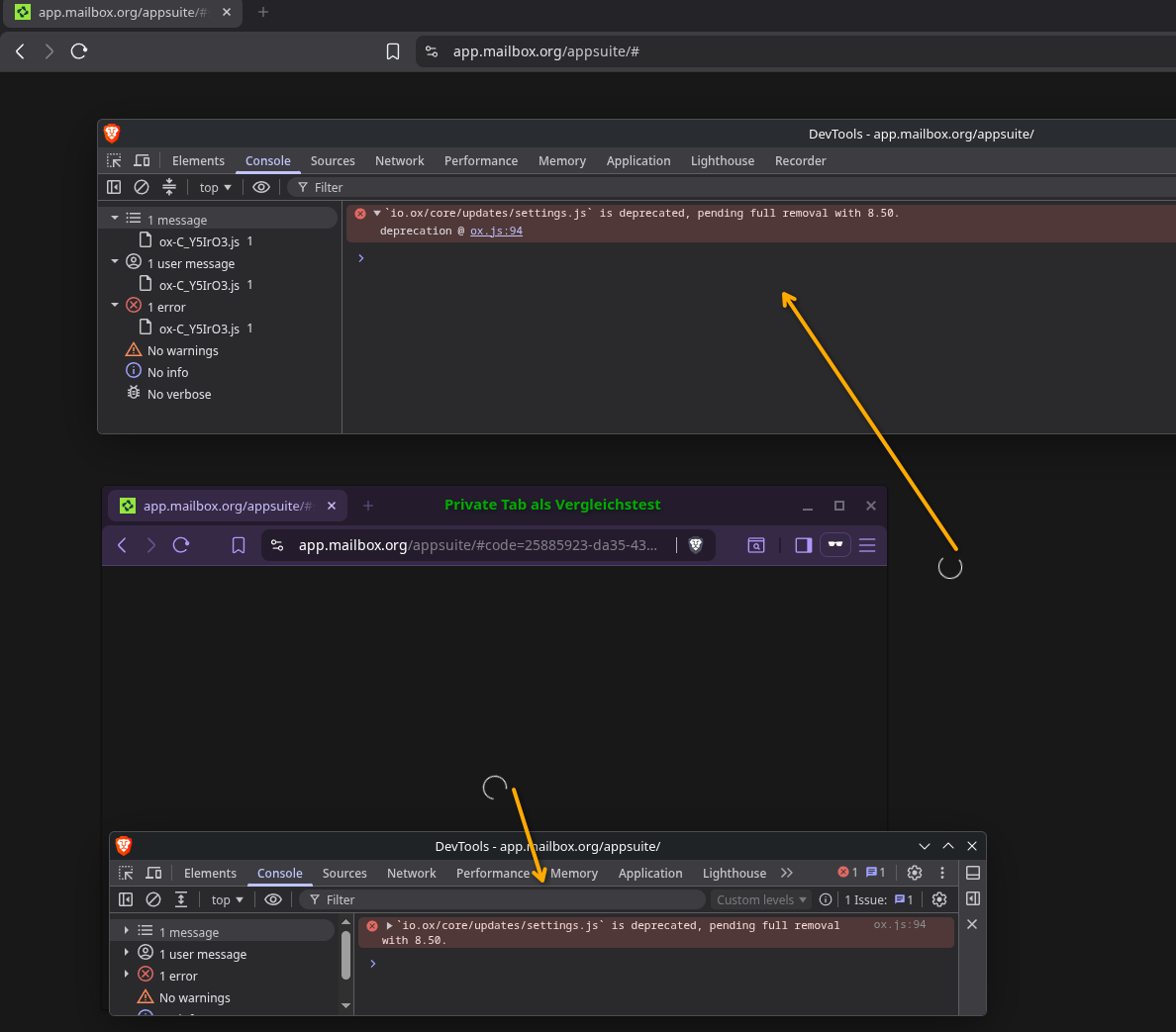The height and width of the screenshot is (1032, 1176).
Task: Select ox-C_Y5IrO3.js under '1 user message'
Action: [x=199, y=285]
